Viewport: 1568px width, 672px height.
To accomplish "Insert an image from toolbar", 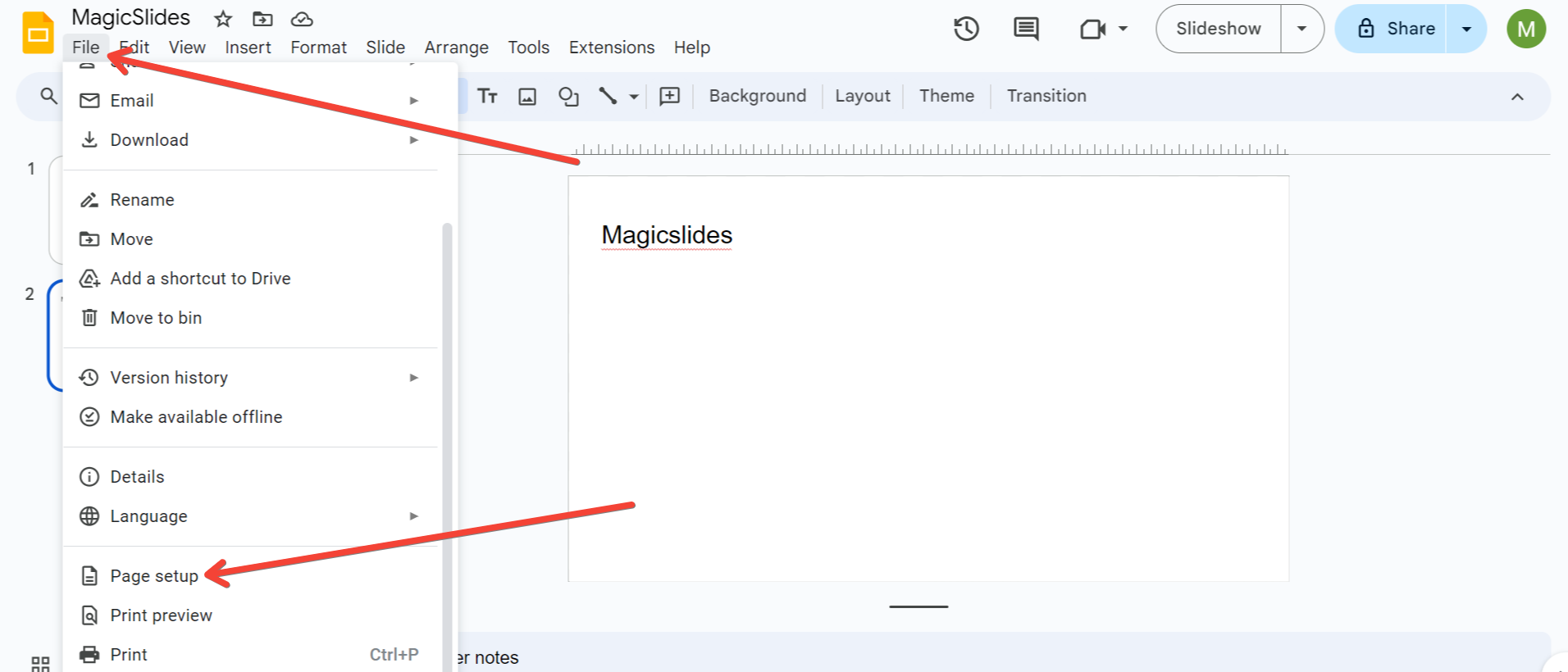I will [x=527, y=97].
